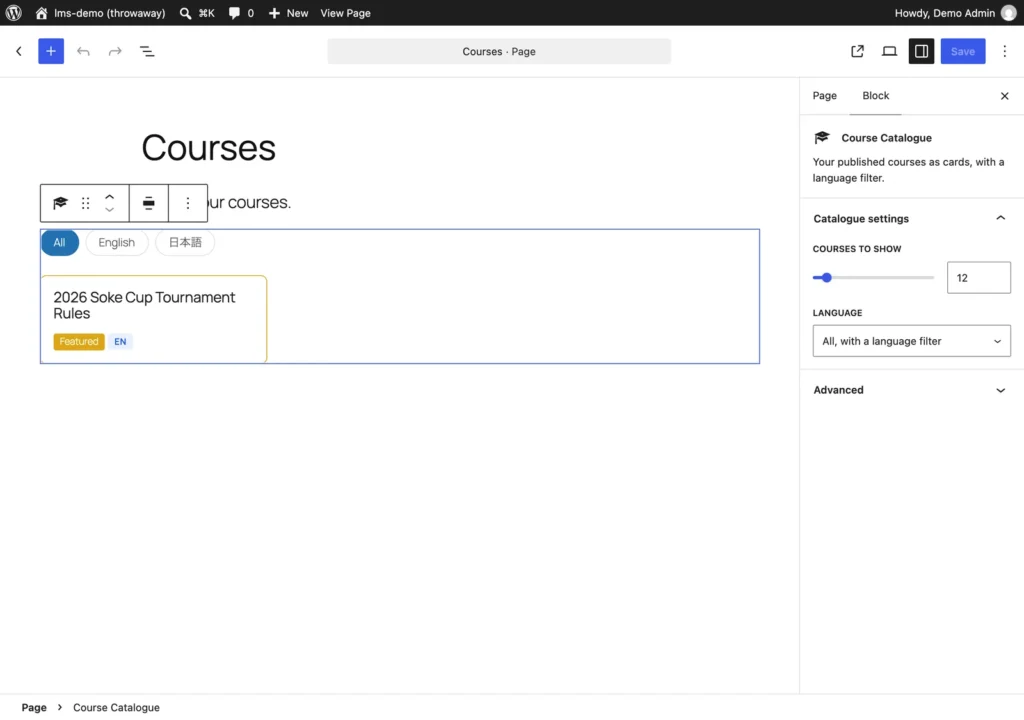Open the editor options menu
Image resolution: width=1024 pixels, height=720 pixels.
click(1004, 51)
